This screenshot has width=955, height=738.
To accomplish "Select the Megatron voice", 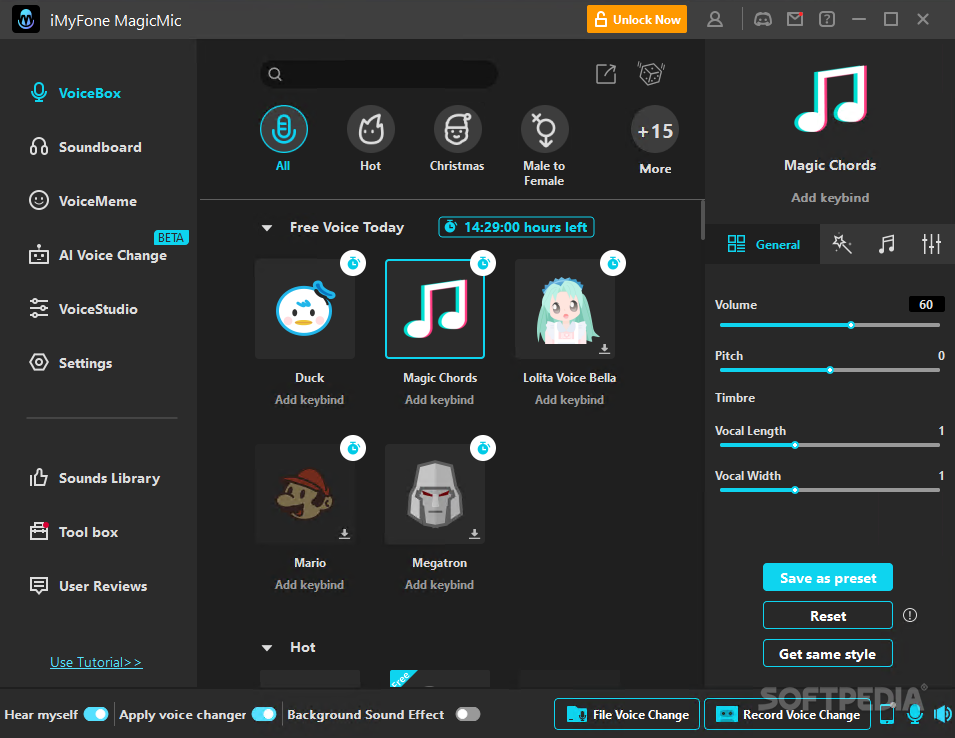I will (435, 494).
